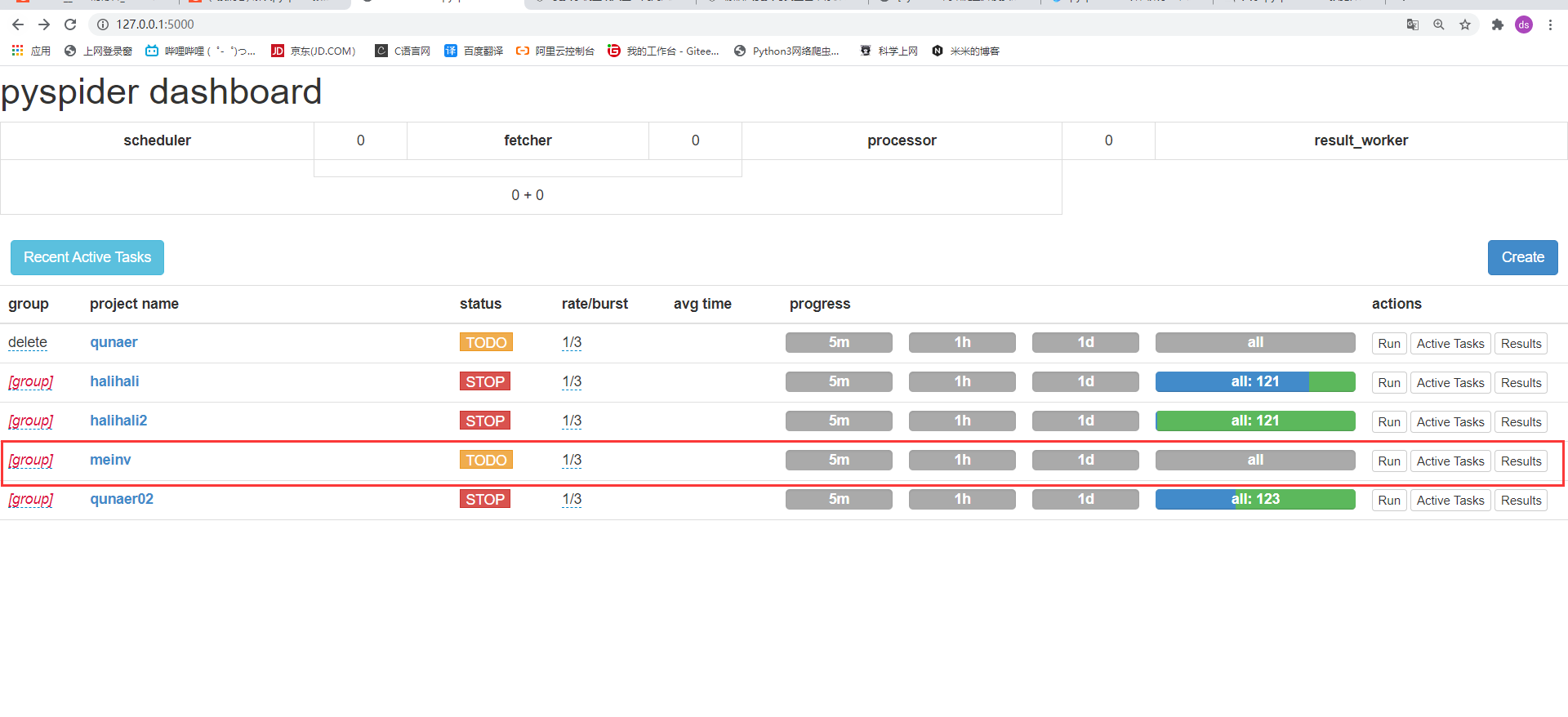Click the browser back arrow

pos(18,24)
